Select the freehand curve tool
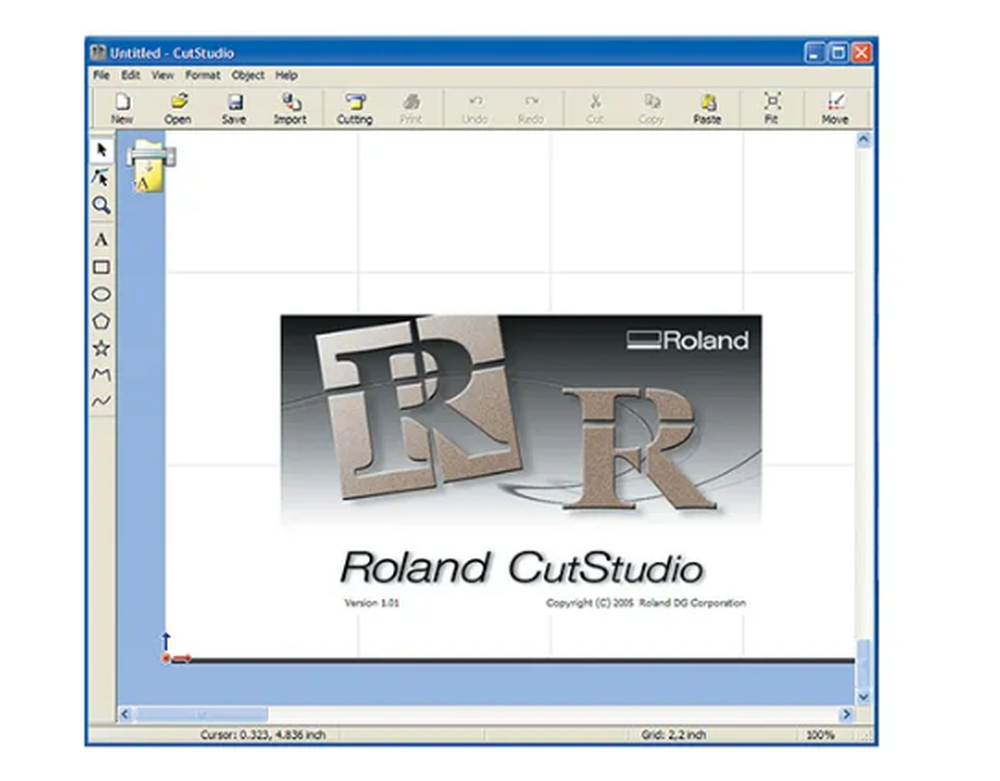Image resolution: width=1000 pixels, height=781 pixels. (102, 401)
